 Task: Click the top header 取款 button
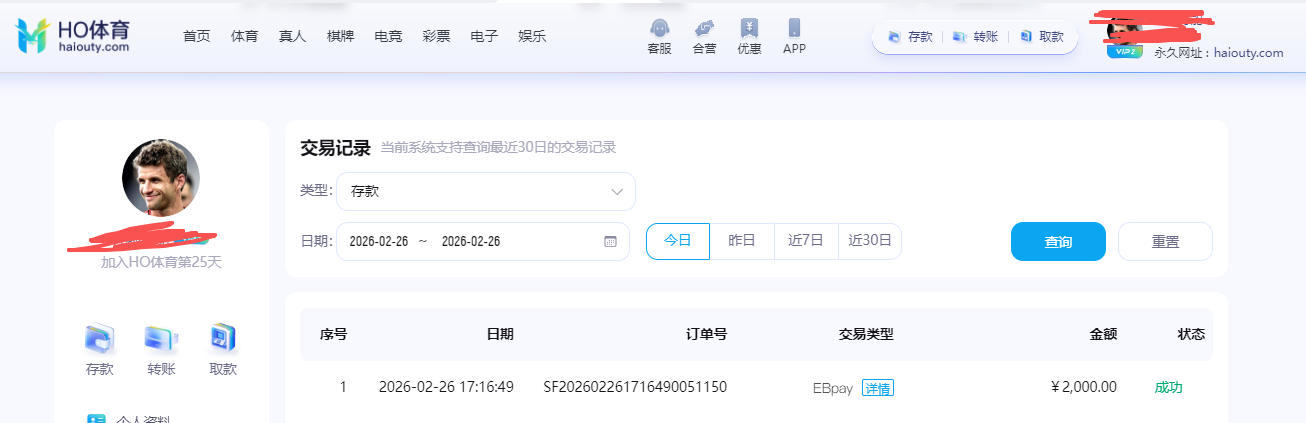[x=1042, y=37]
